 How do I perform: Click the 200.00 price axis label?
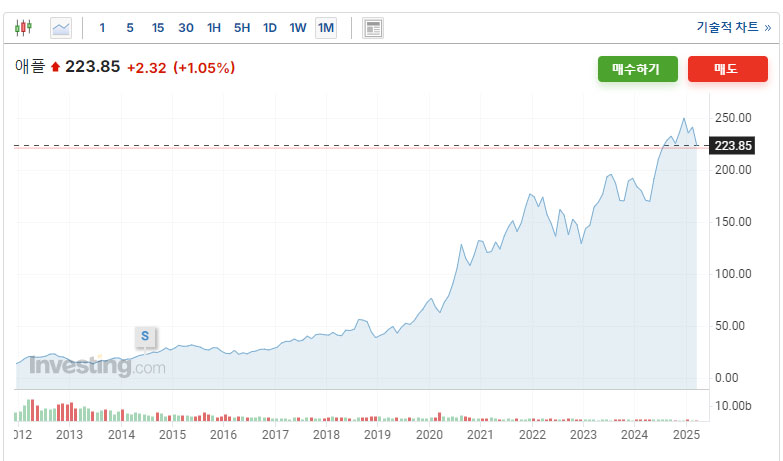click(733, 170)
